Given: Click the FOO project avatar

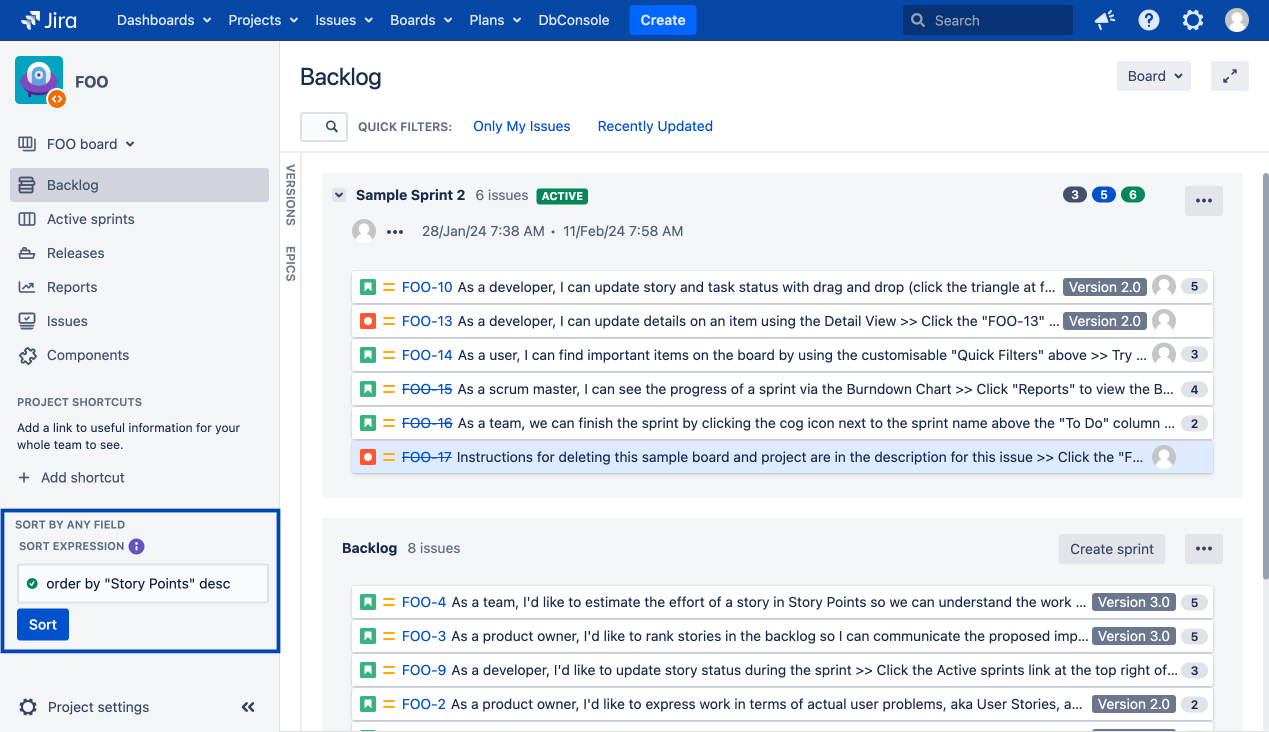Looking at the screenshot, I should [39, 80].
